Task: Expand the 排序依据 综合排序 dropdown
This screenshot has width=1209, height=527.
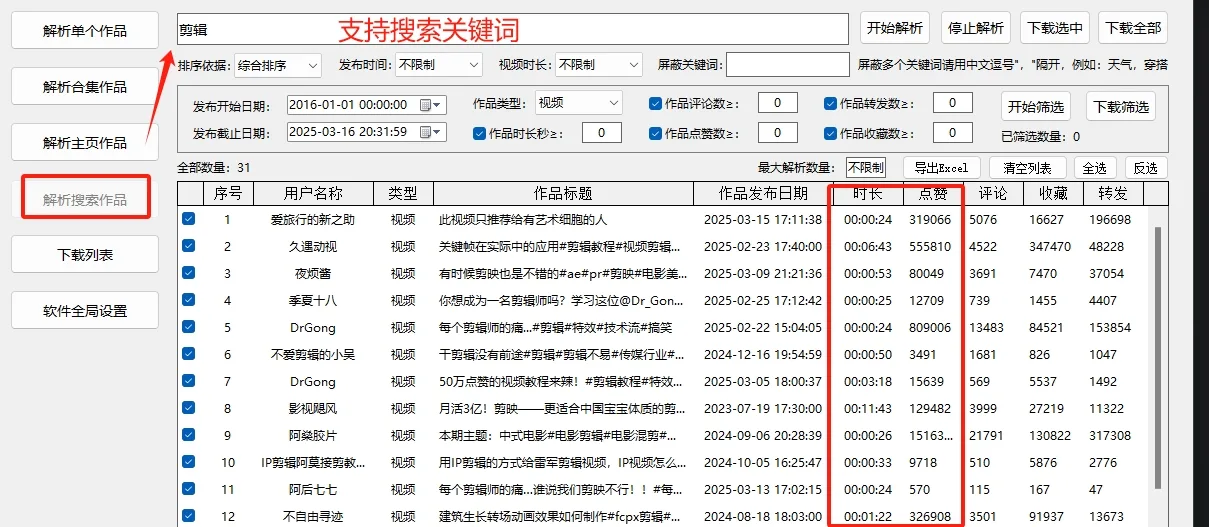Action: point(312,65)
